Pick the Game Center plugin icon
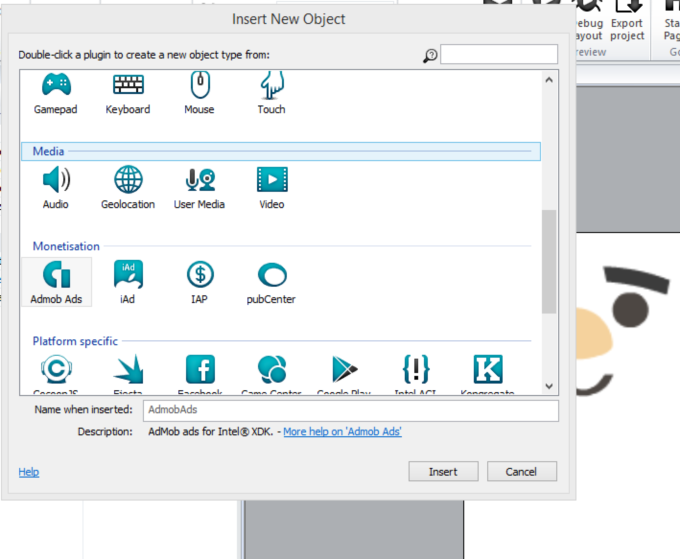Screen dimensions: 680x559 [x=272, y=369]
